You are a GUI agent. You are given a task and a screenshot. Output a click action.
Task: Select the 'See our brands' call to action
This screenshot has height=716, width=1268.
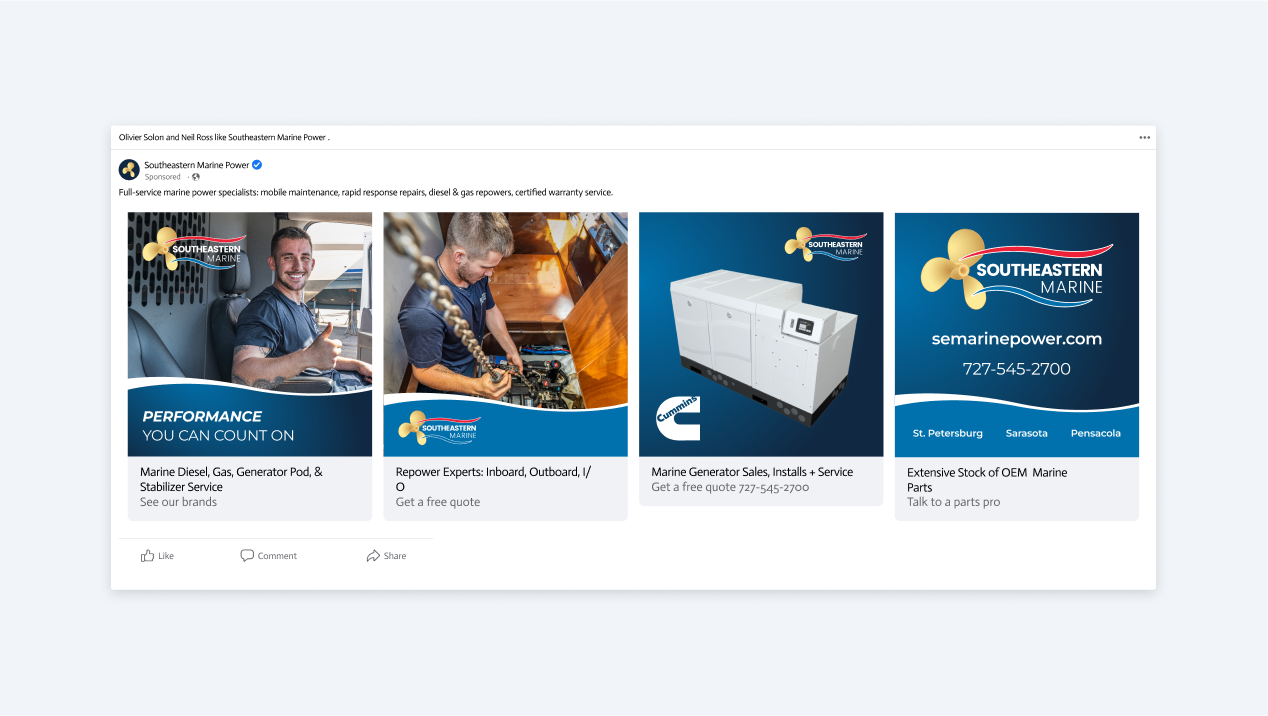pyautogui.click(x=178, y=502)
